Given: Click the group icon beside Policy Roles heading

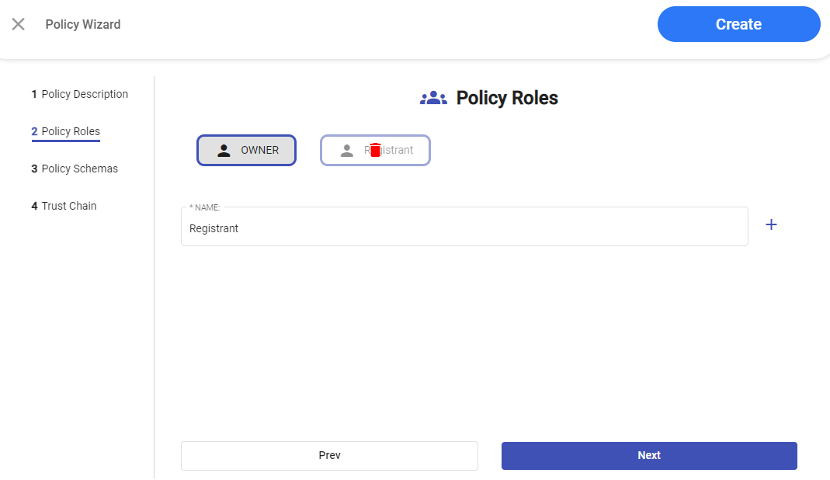Looking at the screenshot, I should click(433, 98).
